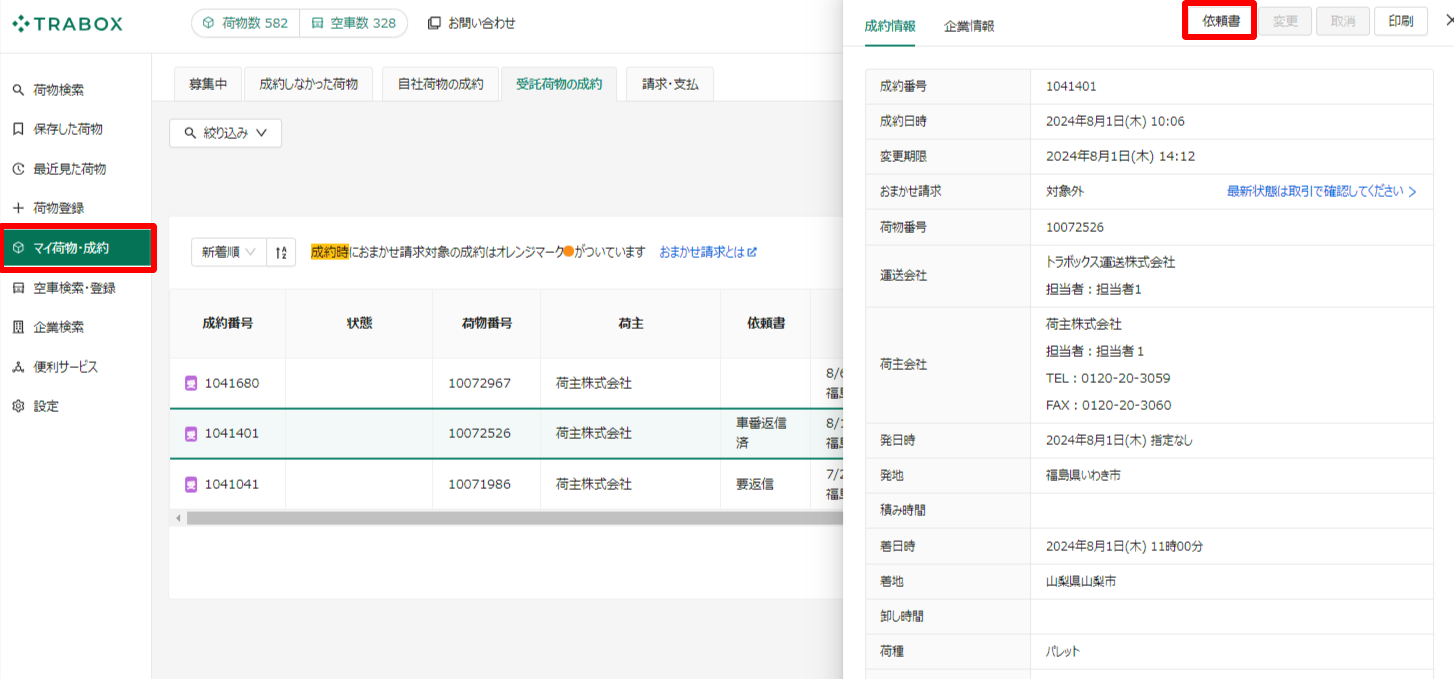
Task: Select the 成約情報 panel tab
Action: pyautogui.click(x=890, y=26)
